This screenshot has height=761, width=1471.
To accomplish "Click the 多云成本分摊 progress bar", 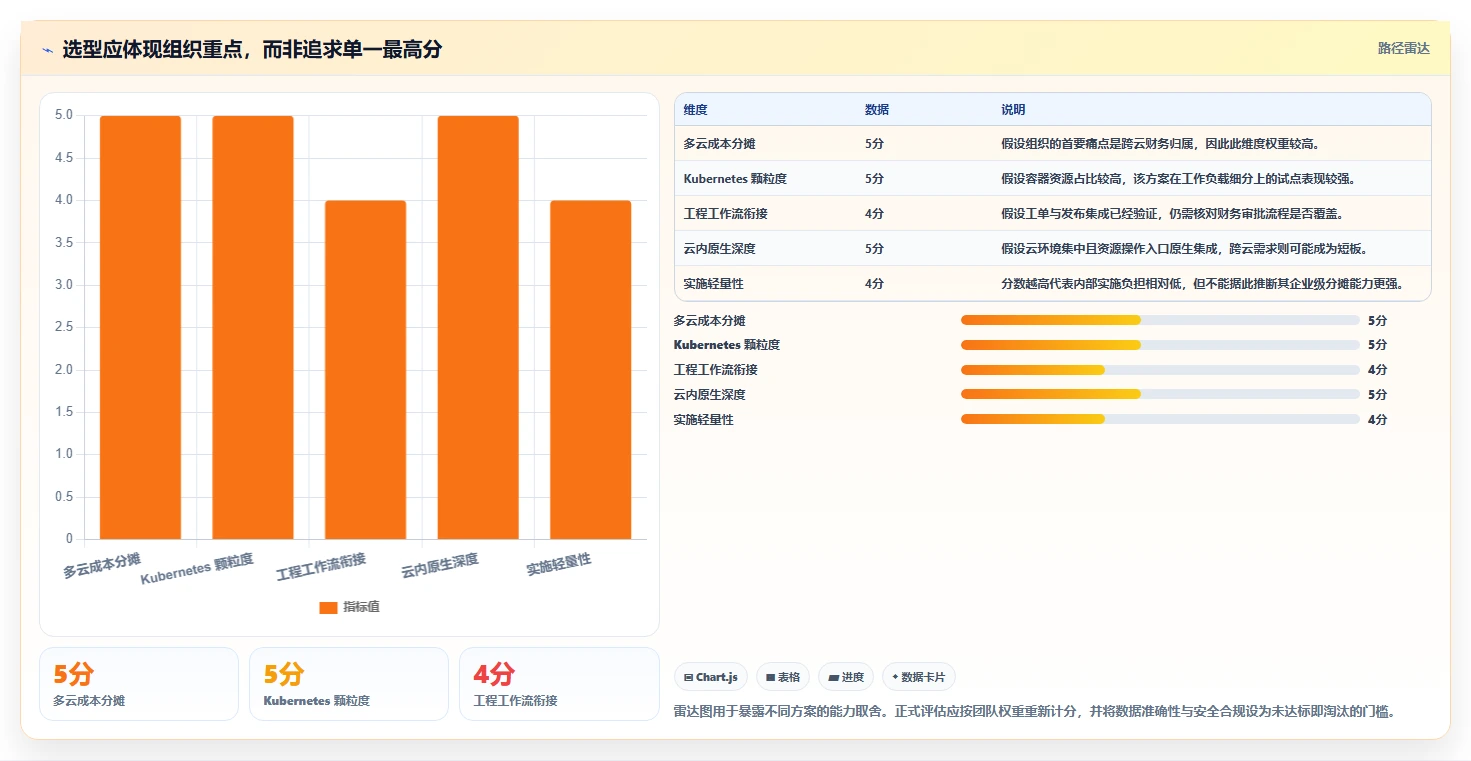I will pyautogui.click(x=1160, y=320).
